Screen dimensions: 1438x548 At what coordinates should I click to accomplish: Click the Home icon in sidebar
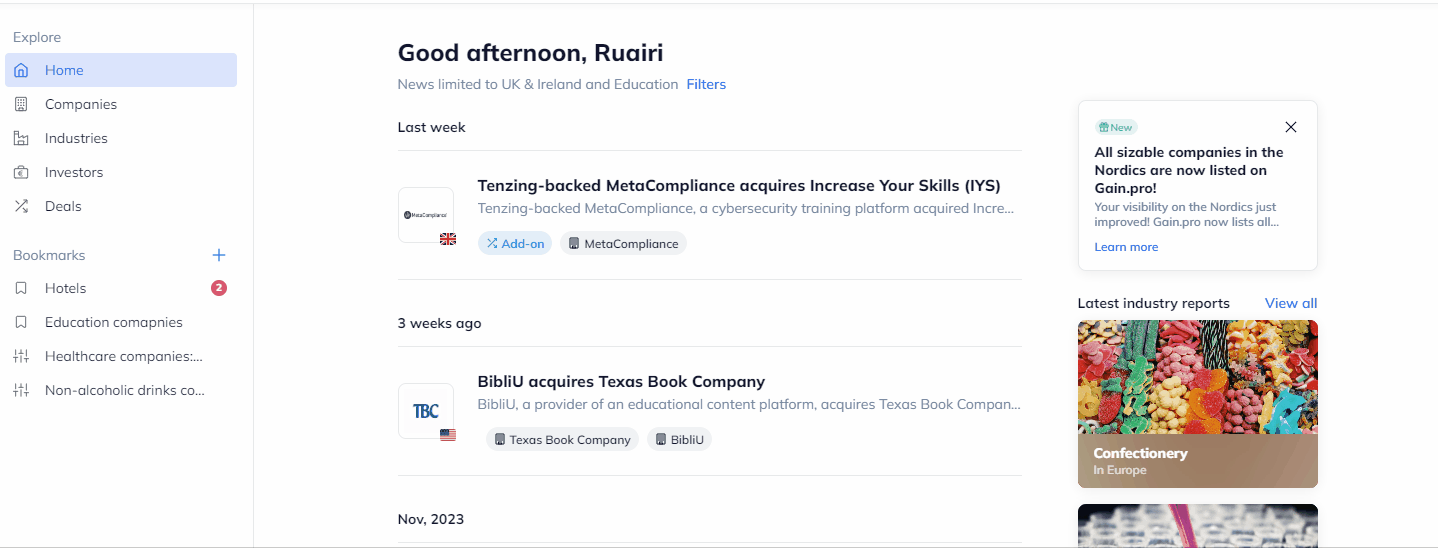click(x=21, y=70)
